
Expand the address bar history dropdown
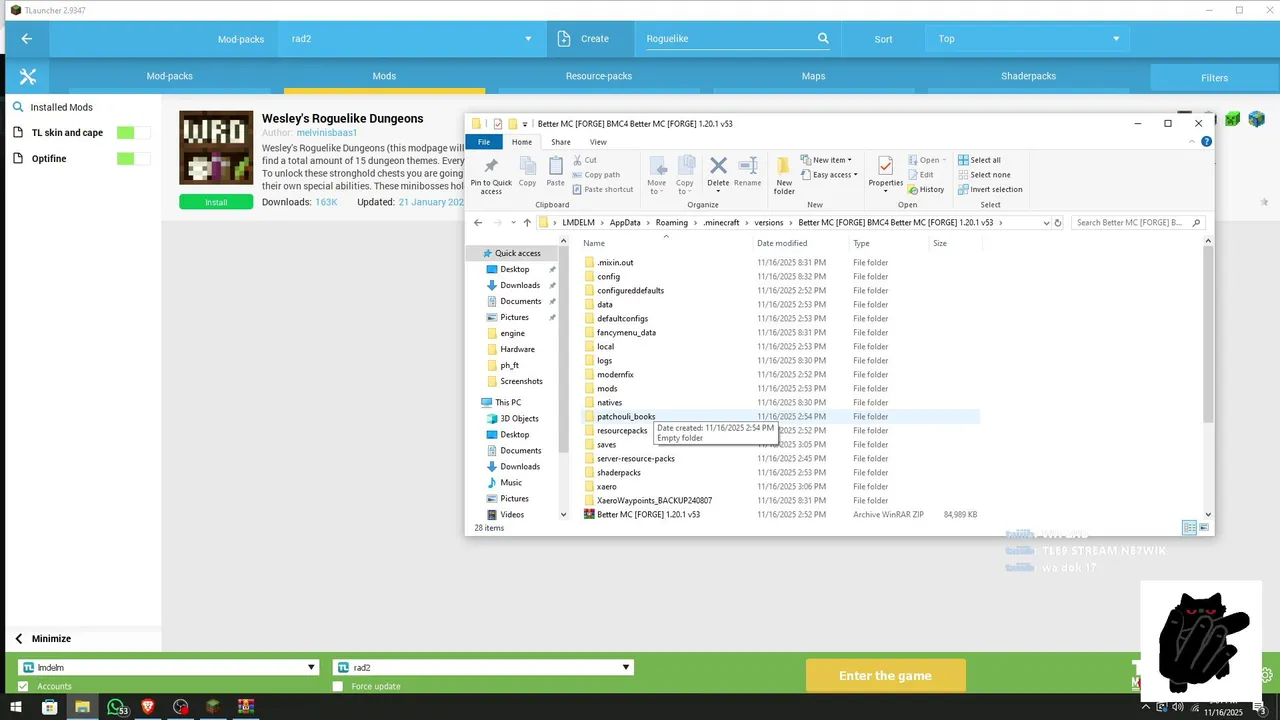click(1046, 223)
